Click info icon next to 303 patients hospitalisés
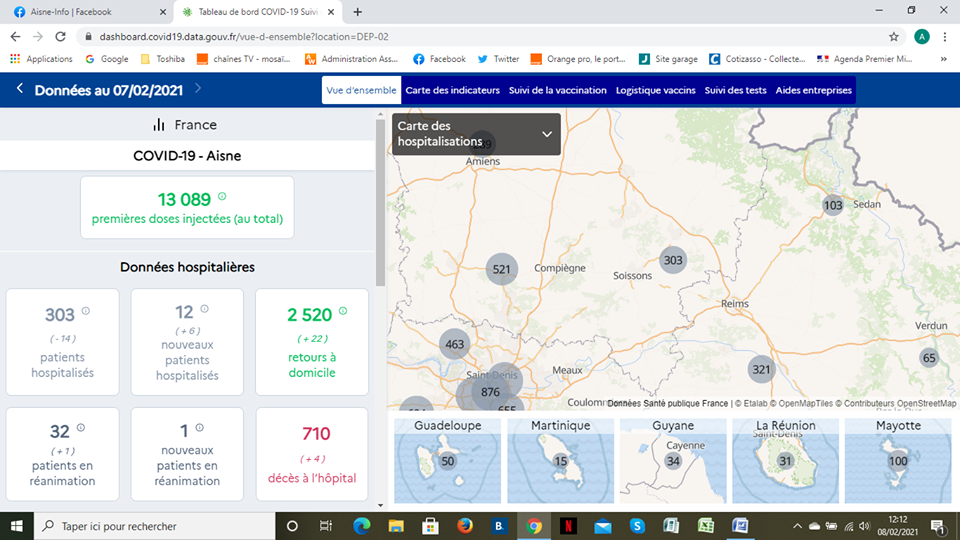960x540 pixels. (x=85, y=312)
